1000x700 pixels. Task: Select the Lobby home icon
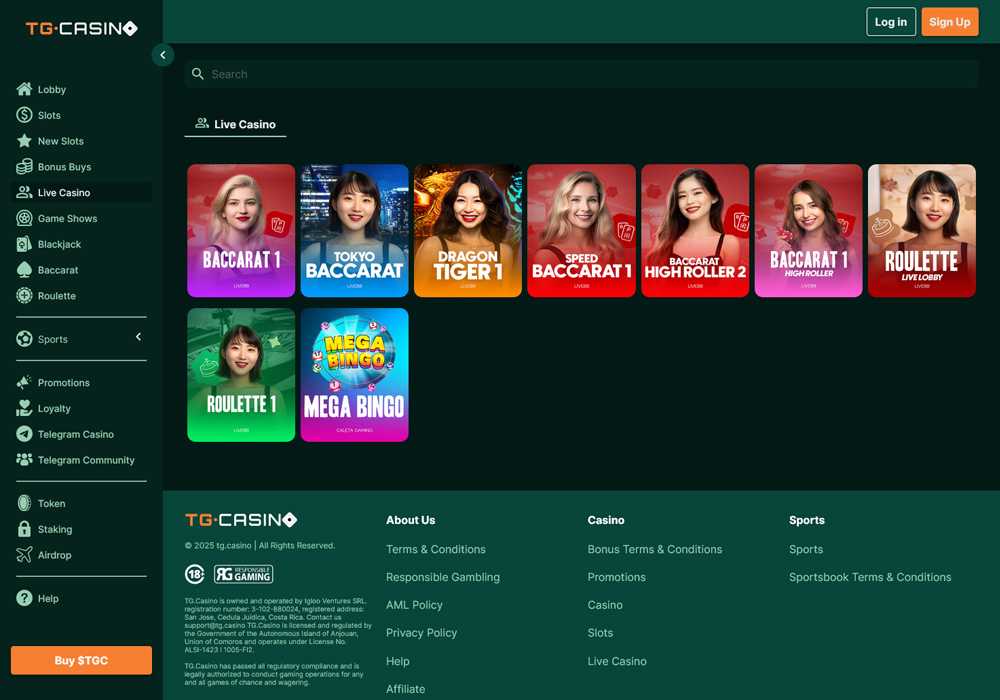click(x=22, y=89)
